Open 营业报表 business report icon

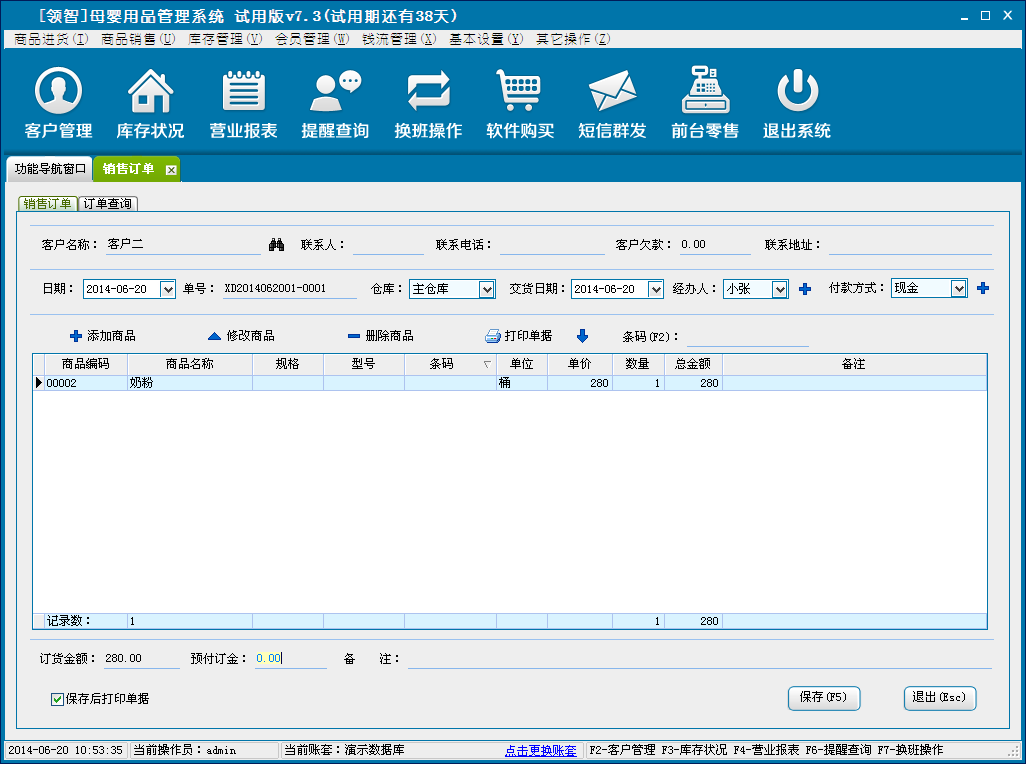coord(243,93)
